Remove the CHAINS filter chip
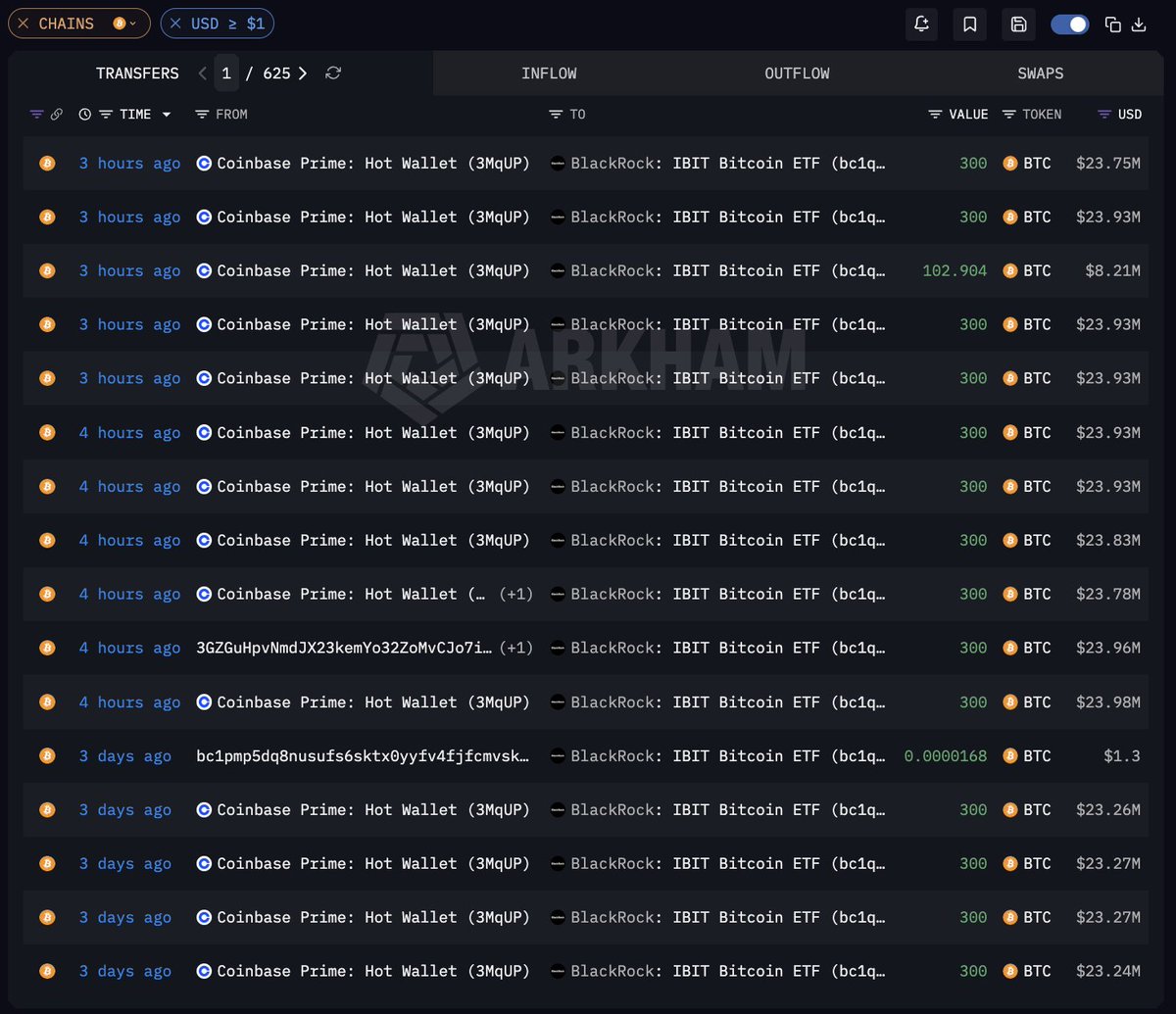1176x1014 pixels. pyautogui.click(x=24, y=24)
